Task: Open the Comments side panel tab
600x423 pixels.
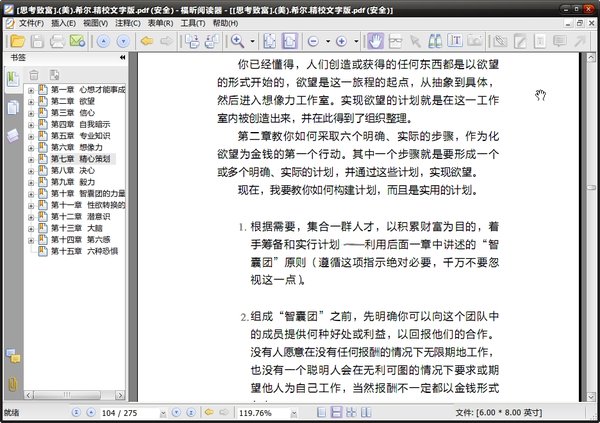Action: pyautogui.click(x=13, y=356)
